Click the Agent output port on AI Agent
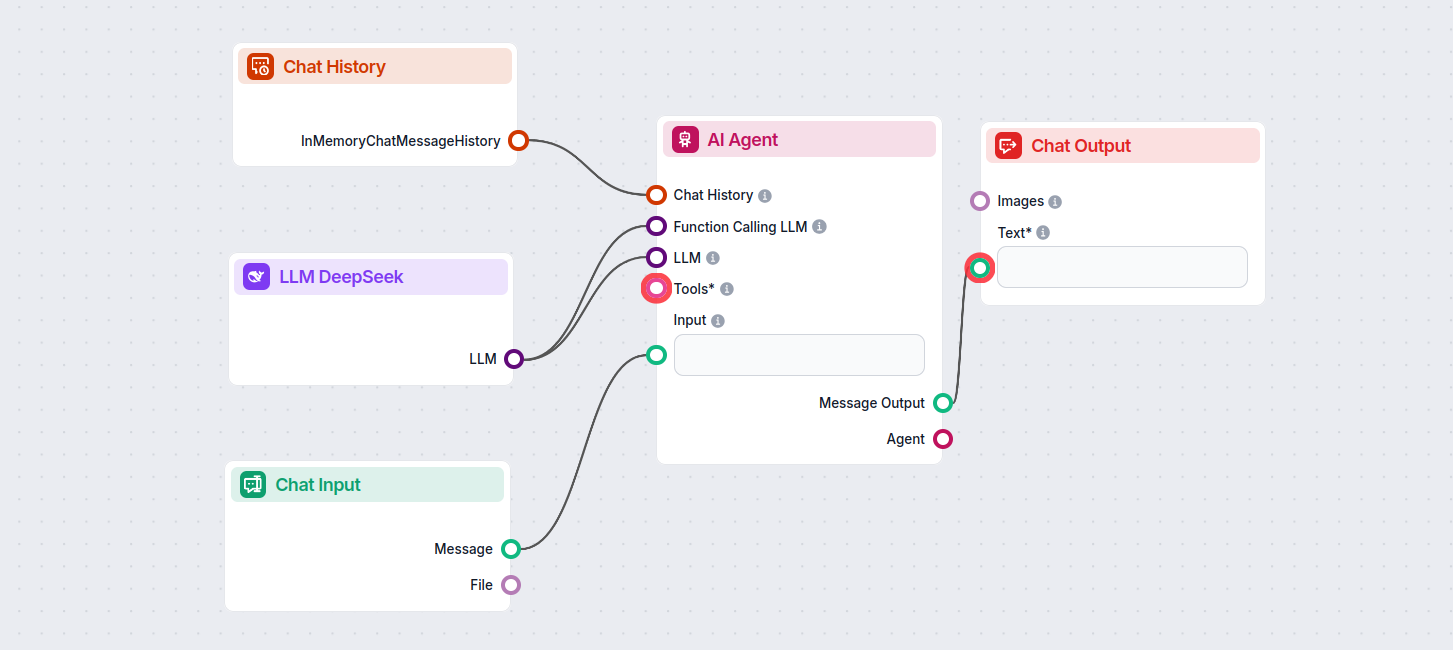The width and height of the screenshot is (1453, 650). 943,438
